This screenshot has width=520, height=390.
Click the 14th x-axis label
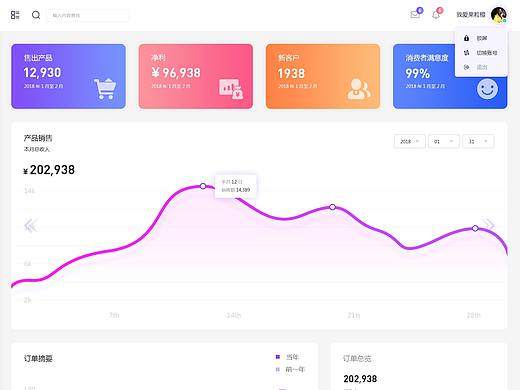click(x=234, y=315)
